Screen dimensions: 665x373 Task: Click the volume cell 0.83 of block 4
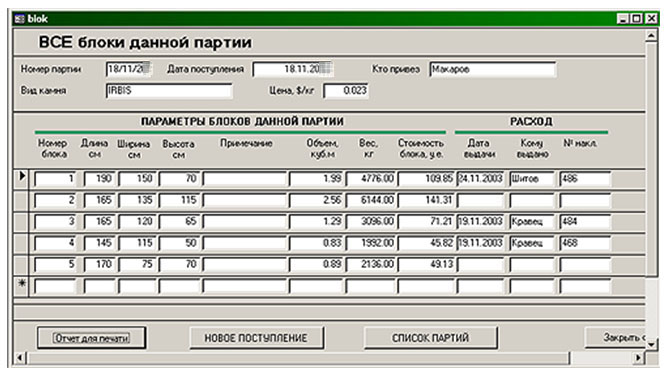pos(316,243)
